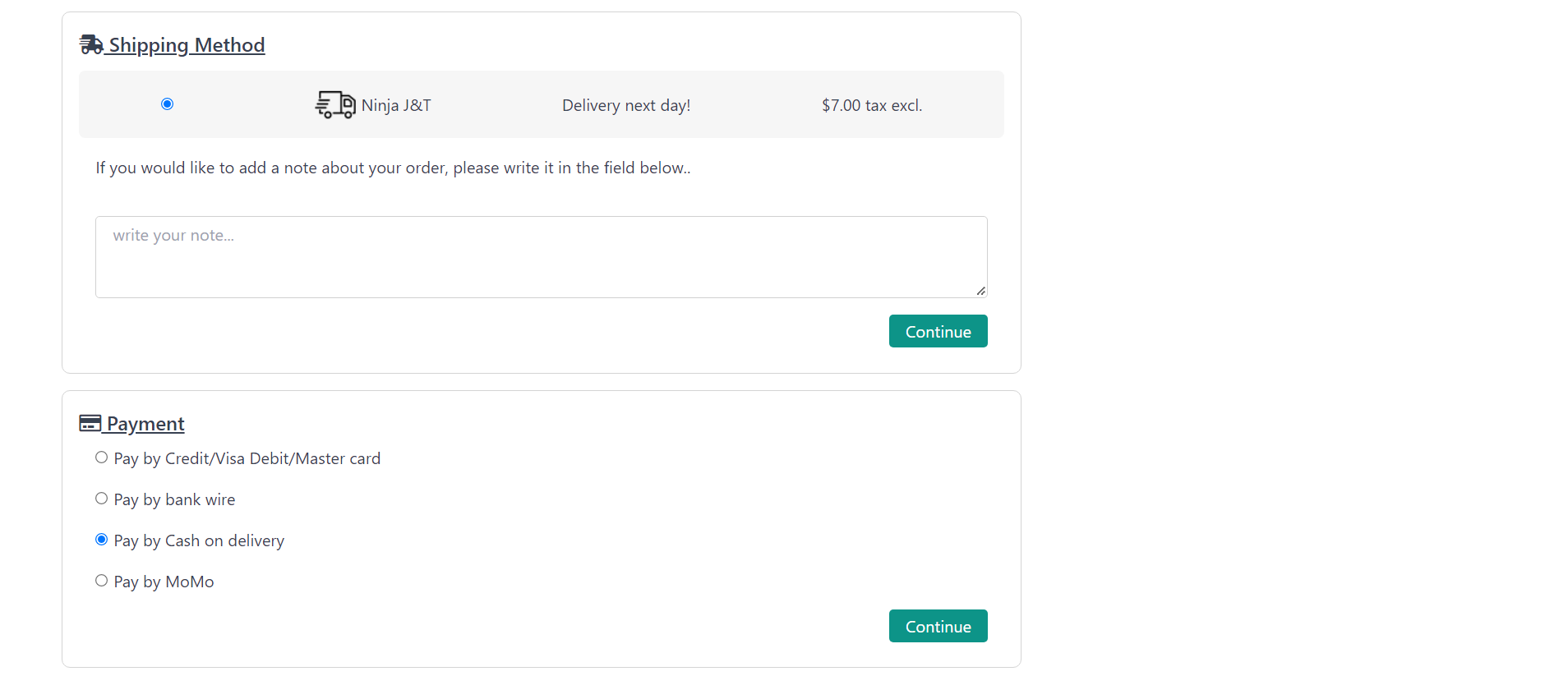Click Continue in the Payment section
Image resolution: width=1568 pixels, height=676 pixels.
pos(938,626)
